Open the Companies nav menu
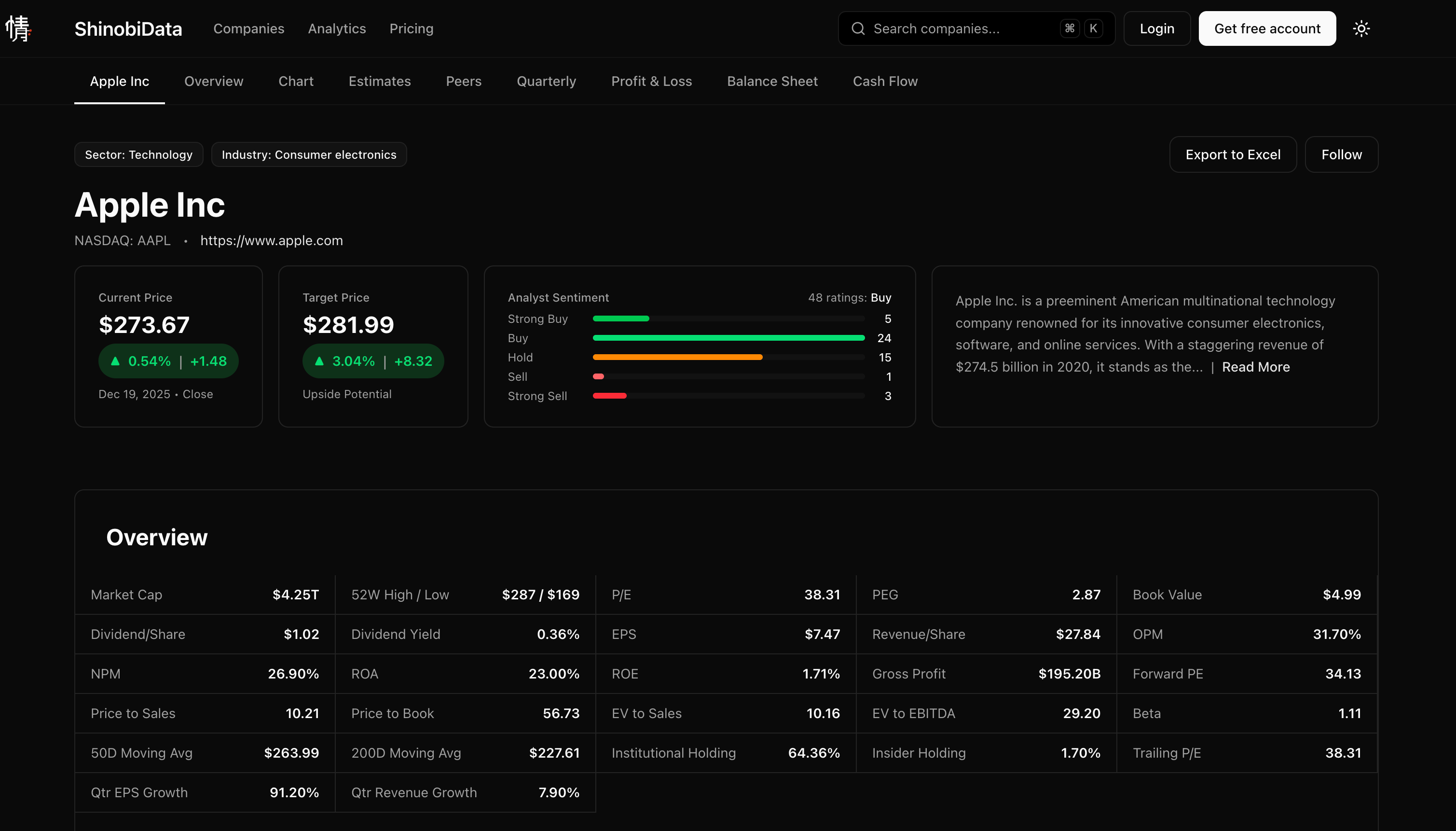The image size is (1456, 831). tap(249, 28)
